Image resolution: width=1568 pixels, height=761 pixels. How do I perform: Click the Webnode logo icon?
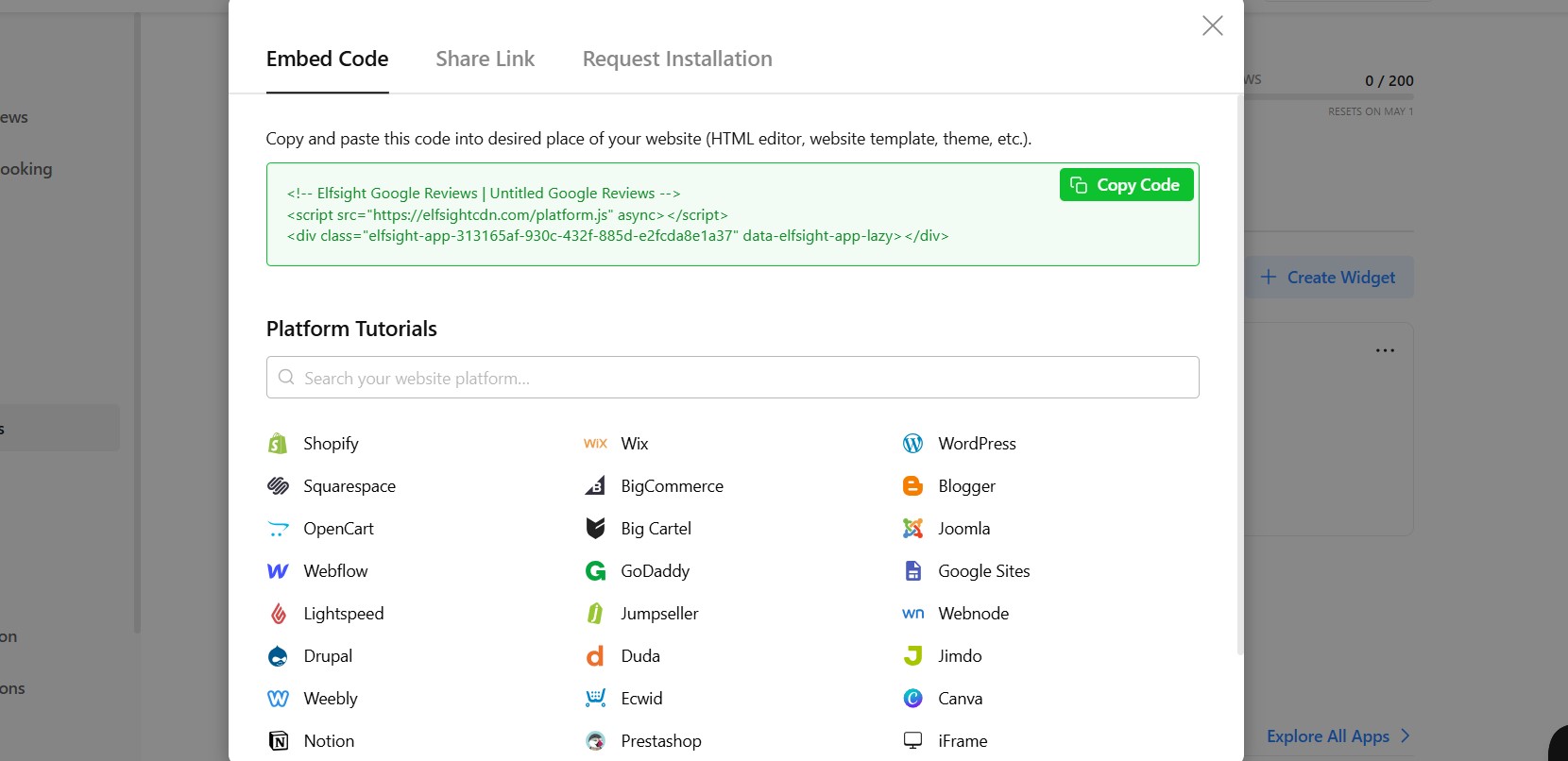[912, 614]
